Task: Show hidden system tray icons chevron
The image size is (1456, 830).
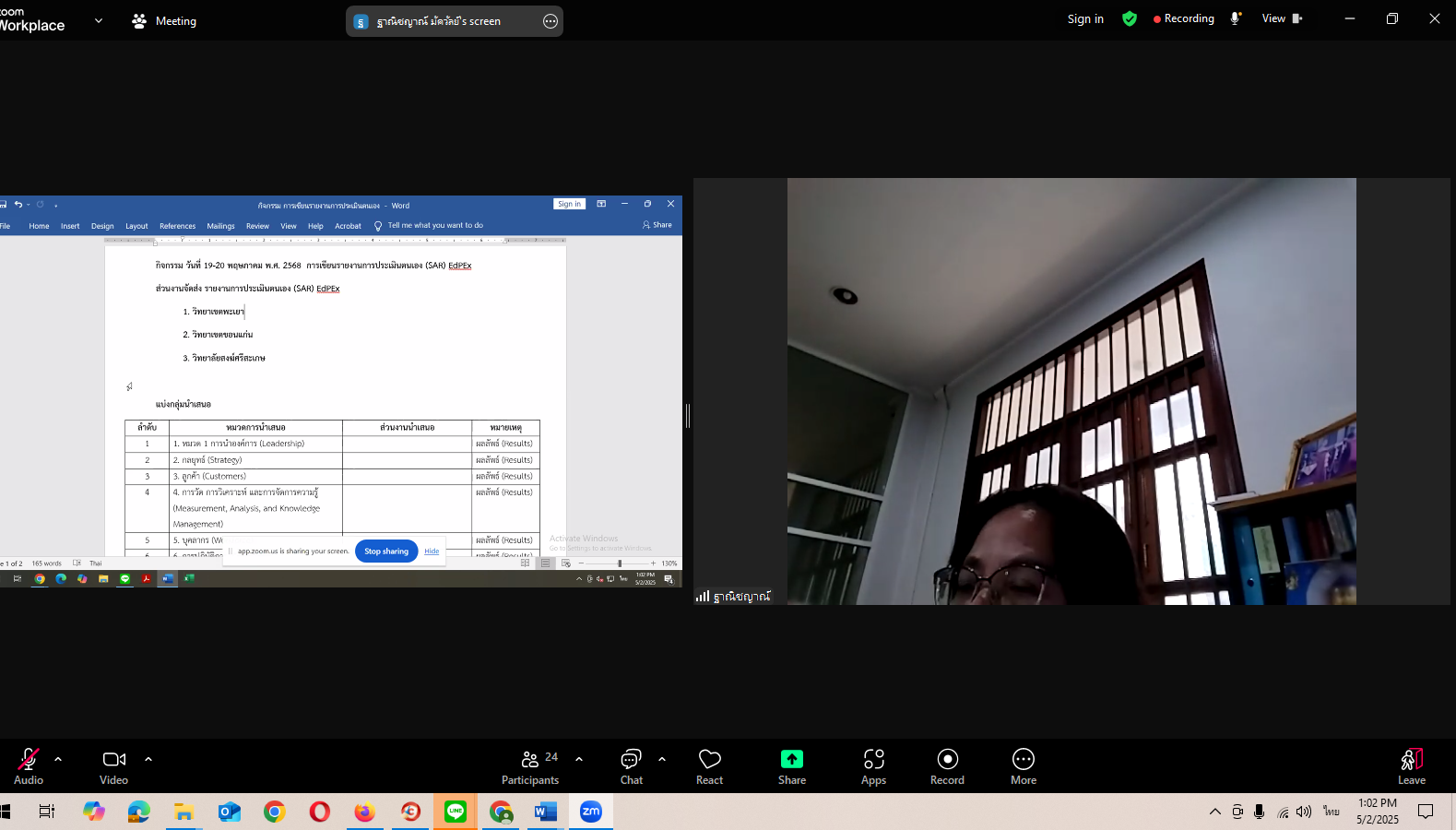Action: (x=1215, y=812)
